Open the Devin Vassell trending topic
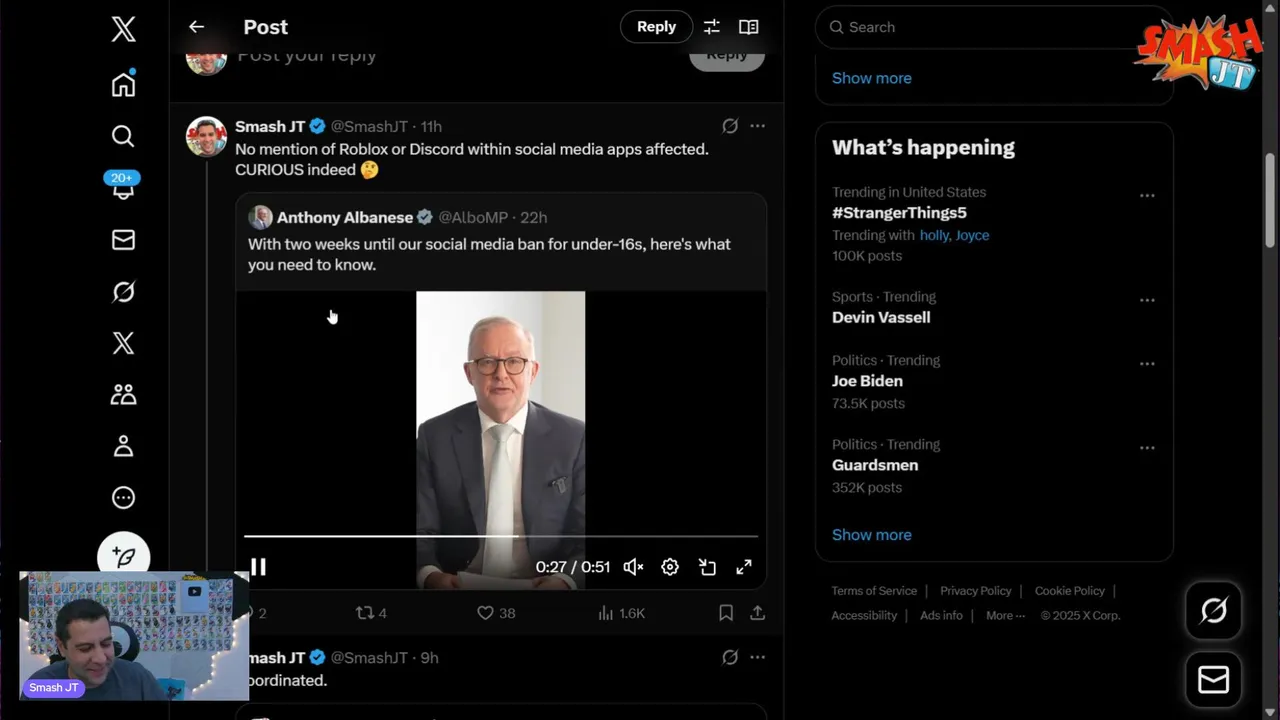Image resolution: width=1280 pixels, height=720 pixels. pyautogui.click(x=881, y=317)
